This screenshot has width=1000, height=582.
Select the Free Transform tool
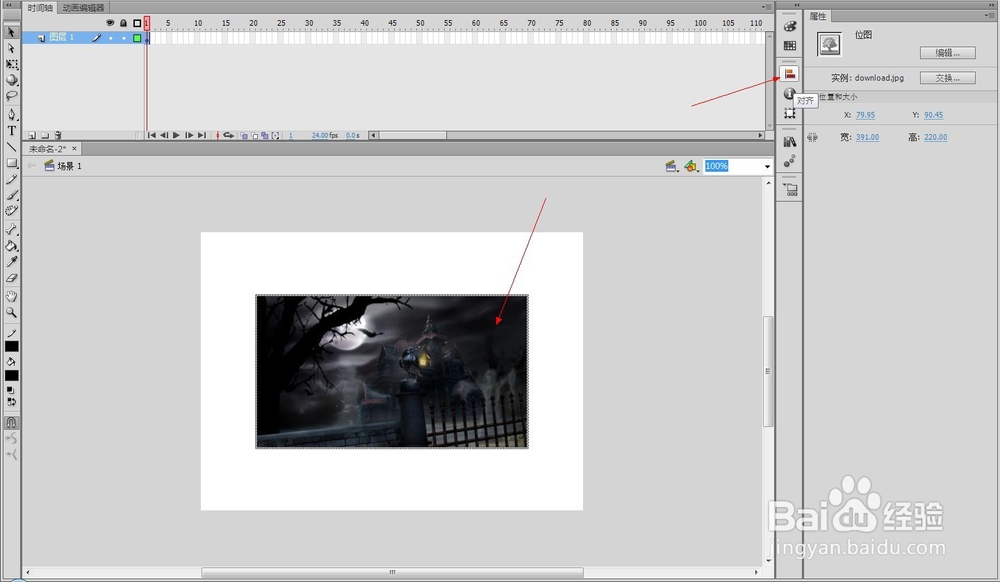11,64
